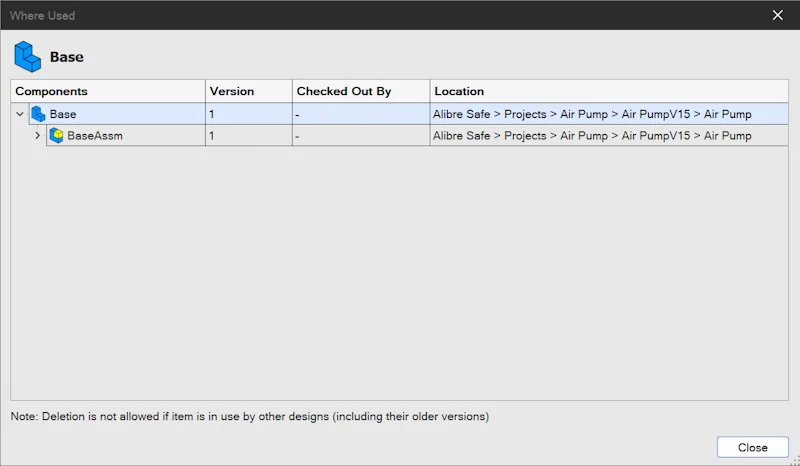Screen dimensions: 800x466
Task: Select the Base part icon in tree
Action: point(38,114)
